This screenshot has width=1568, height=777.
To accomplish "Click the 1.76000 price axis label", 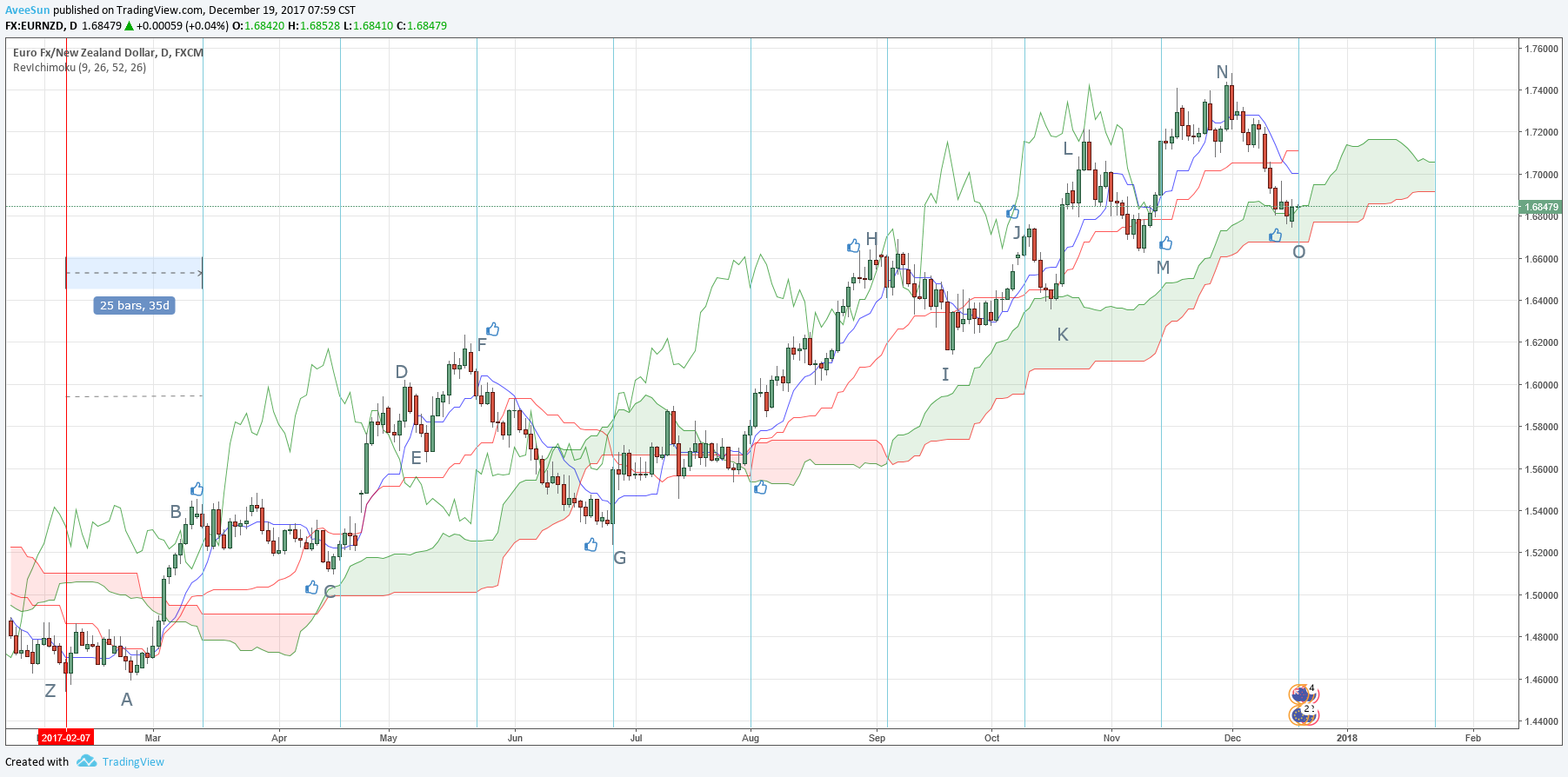I will [1541, 49].
